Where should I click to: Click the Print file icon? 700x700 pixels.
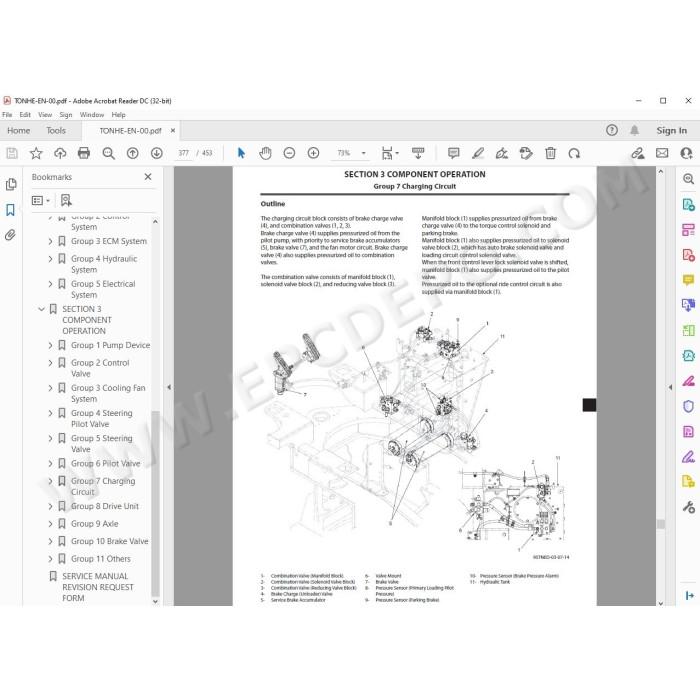tap(84, 153)
